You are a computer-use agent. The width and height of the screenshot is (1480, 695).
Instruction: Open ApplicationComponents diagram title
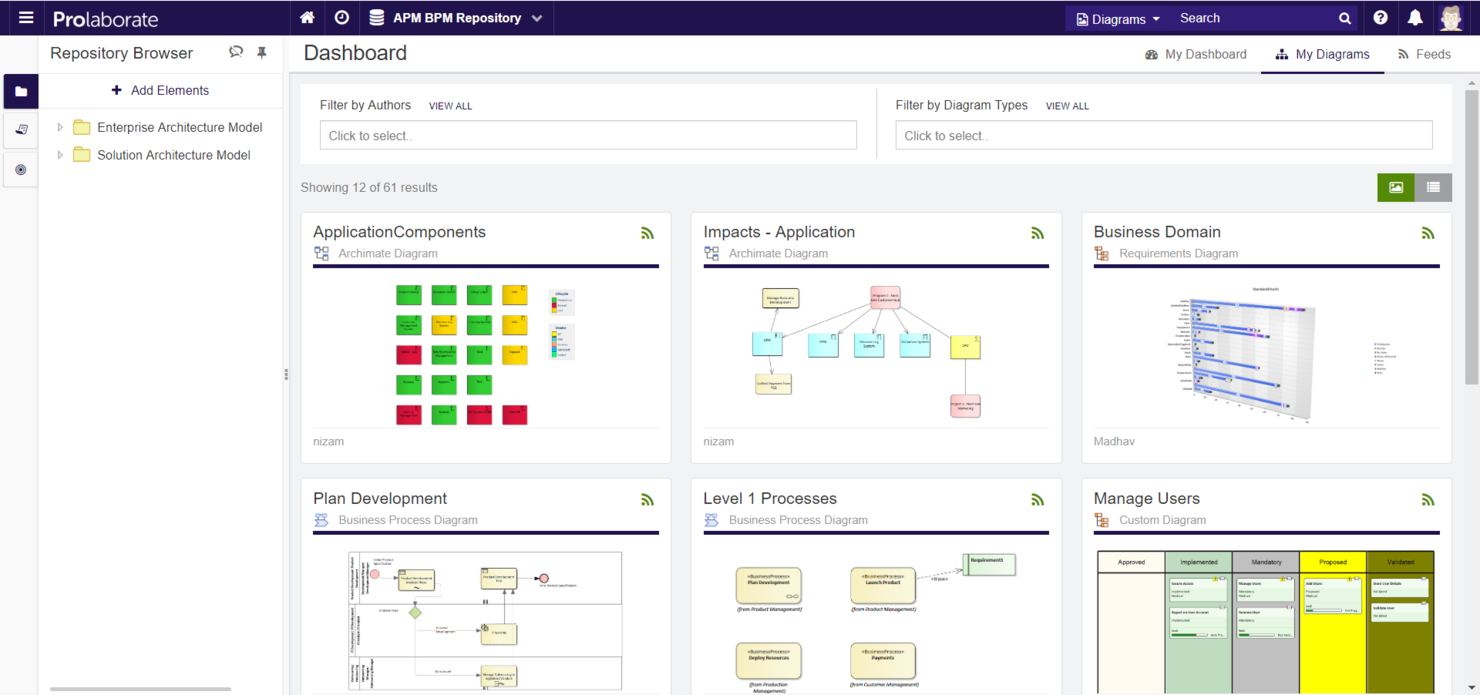399,232
